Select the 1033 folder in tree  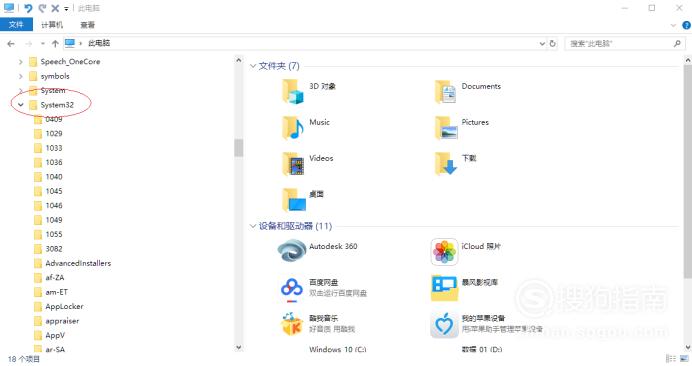(x=49, y=148)
